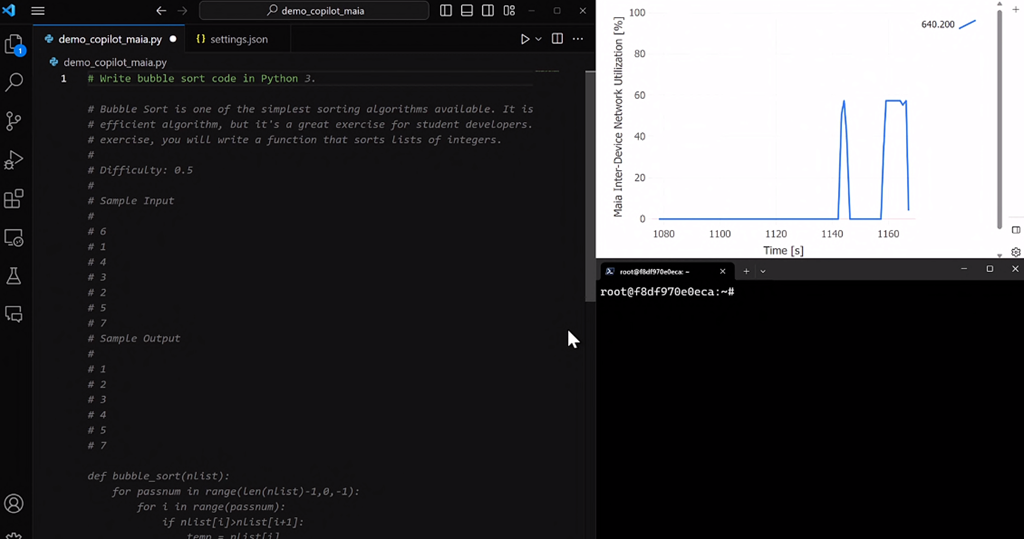Open the Source Control view
1024x539 pixels.
[14, 121]
